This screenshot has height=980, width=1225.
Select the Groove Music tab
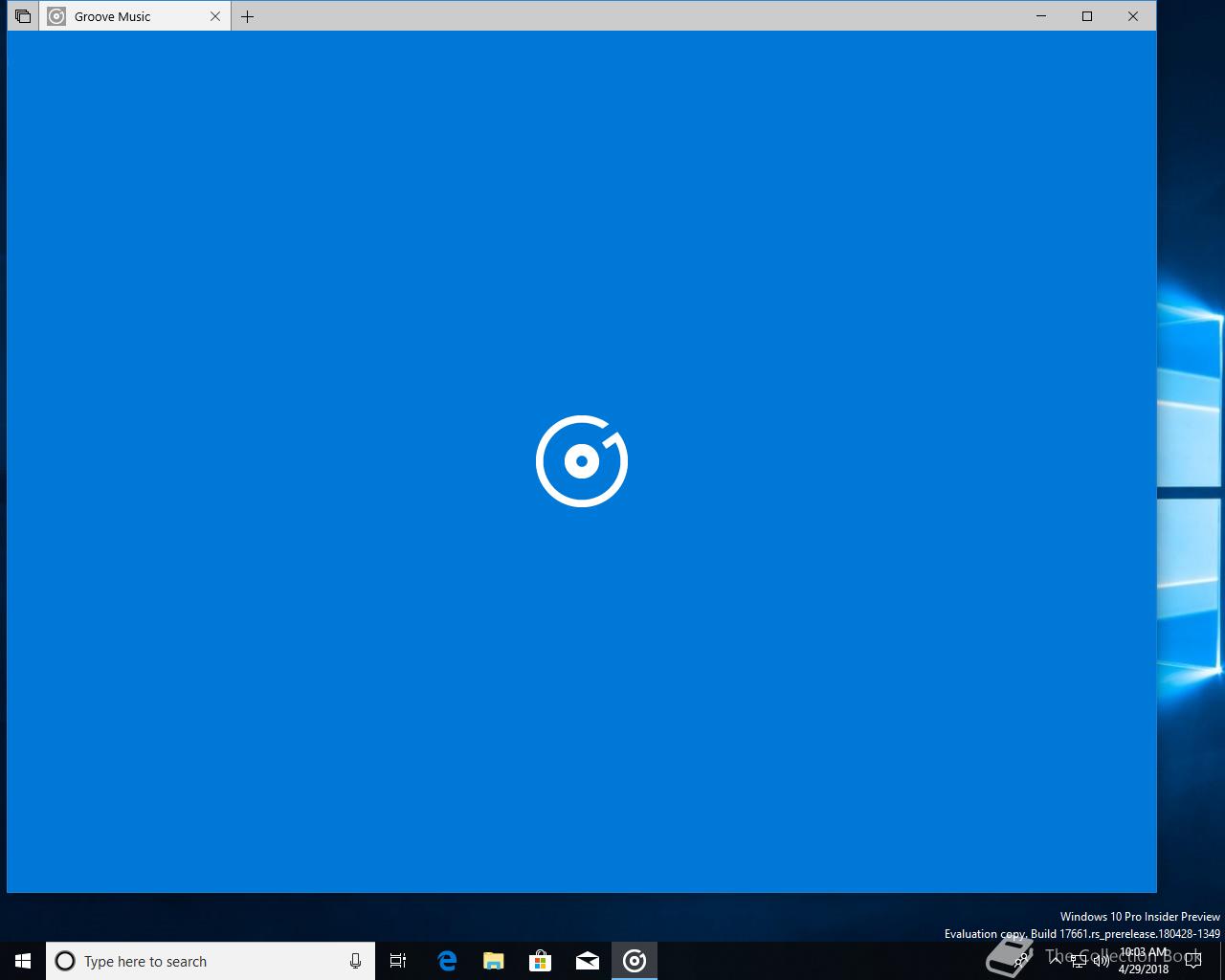pos(134,16)
